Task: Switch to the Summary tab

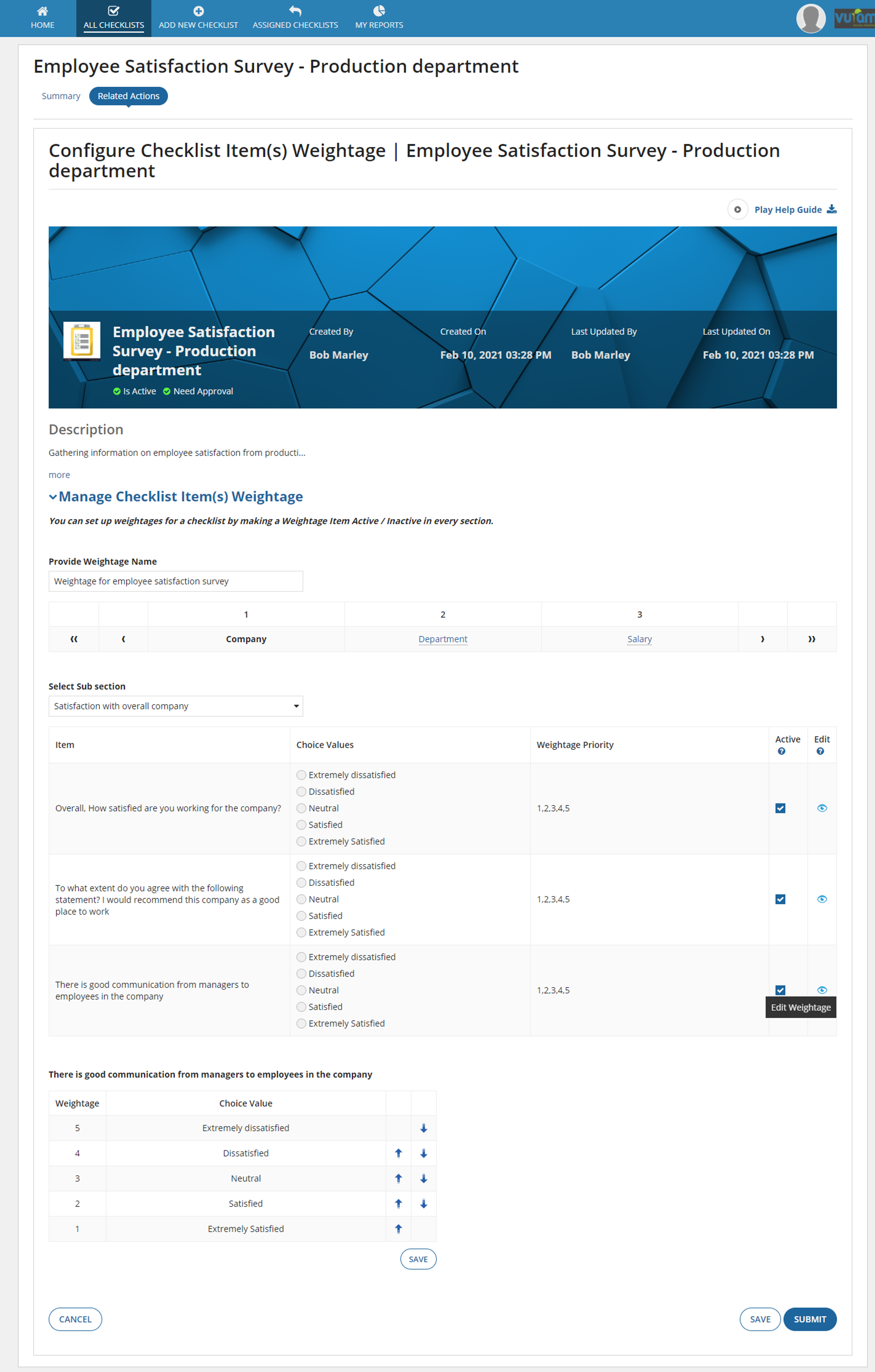Action: tap(61, 96)
